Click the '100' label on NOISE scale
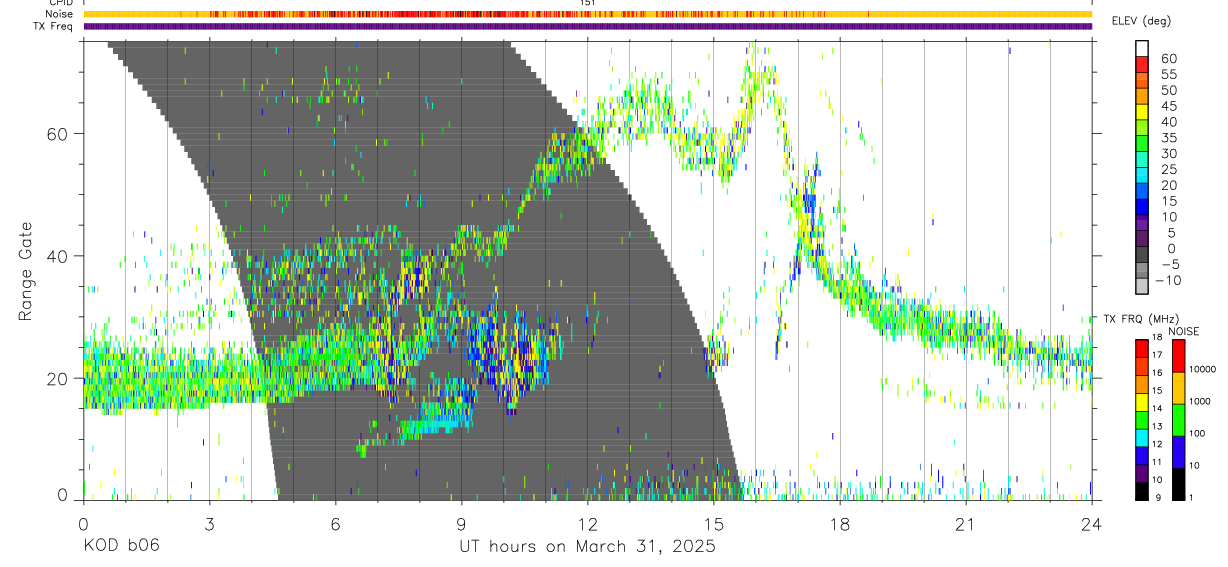Image resolution: width=1228 pixels, height=567 pixels. click(1198, 434)
